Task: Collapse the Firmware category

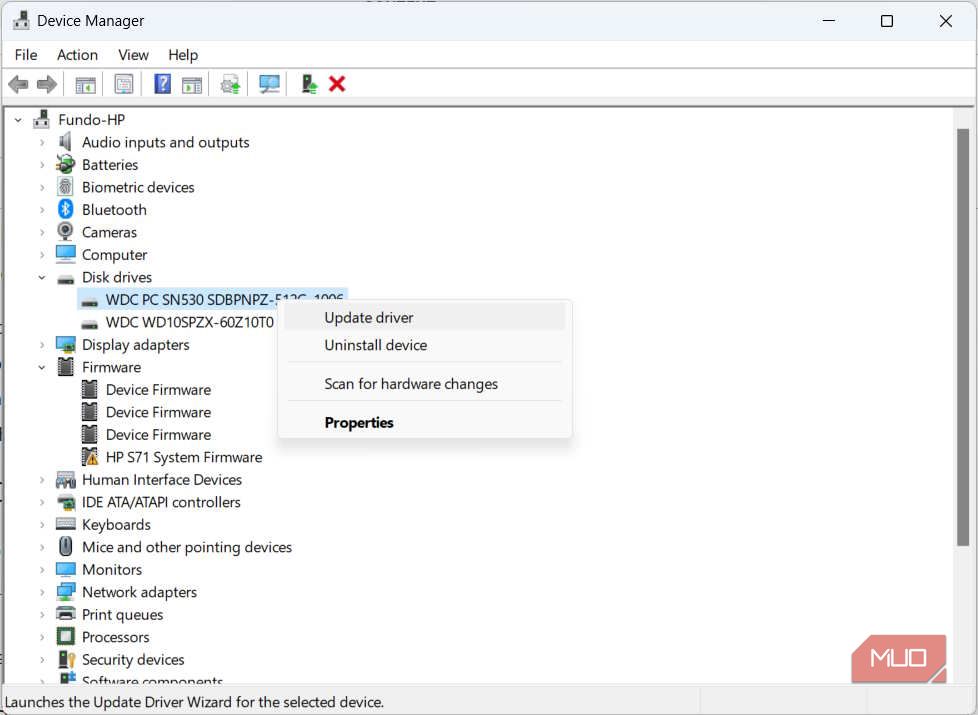Action: click(x=42, y=367)
